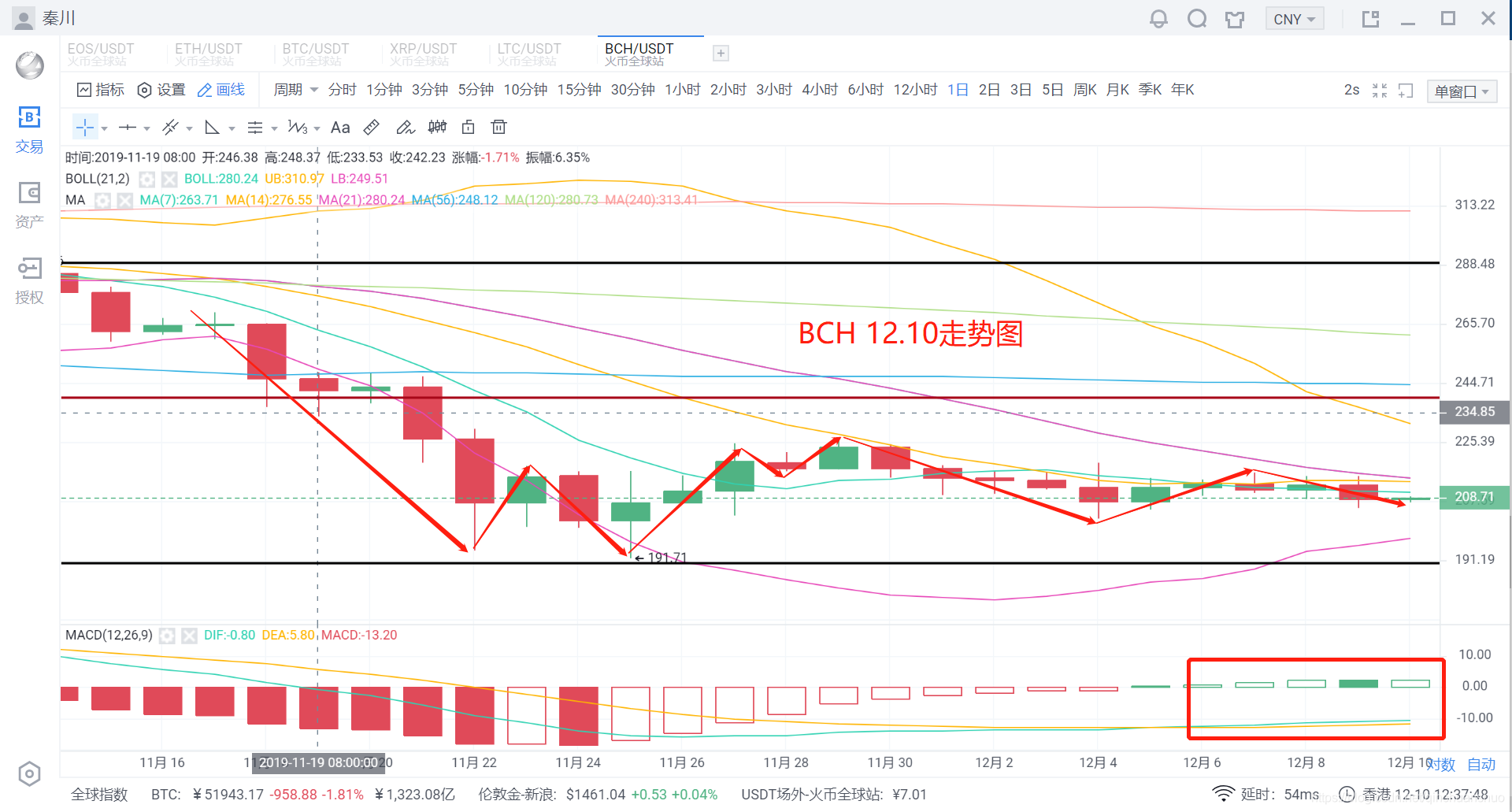This screenshot has height=812, width=1512.
Task: Select the triangle shape tool
Action: click(x=212, y=128)
